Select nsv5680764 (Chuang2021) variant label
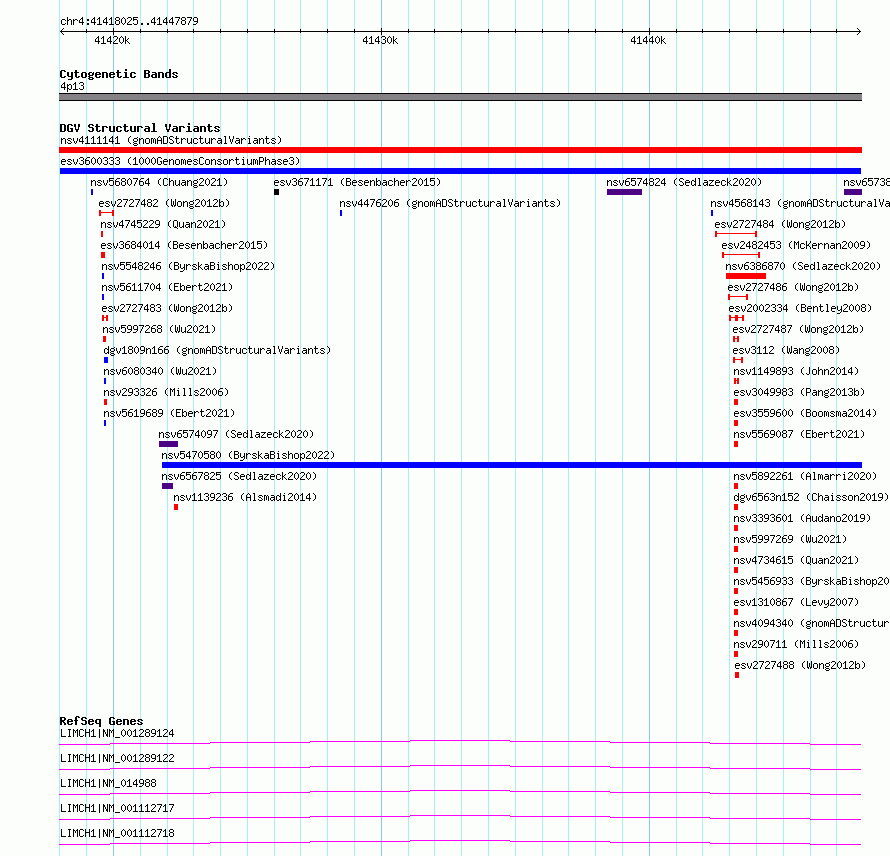This screenshot has height=856, width=890. click(x=159, y=182)
